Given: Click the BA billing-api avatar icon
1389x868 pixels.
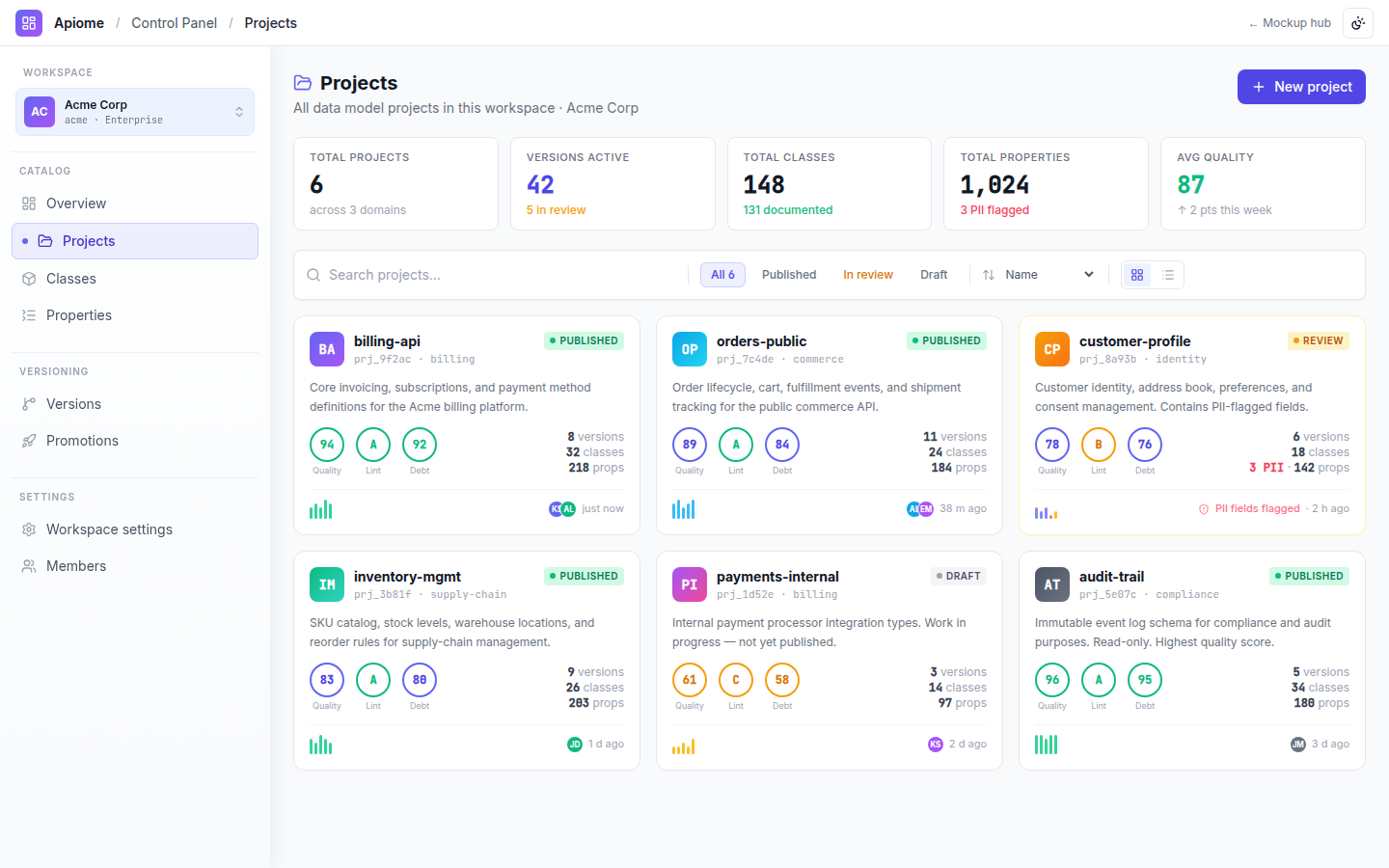Looking at the screenshot, I should pos(327,349).
